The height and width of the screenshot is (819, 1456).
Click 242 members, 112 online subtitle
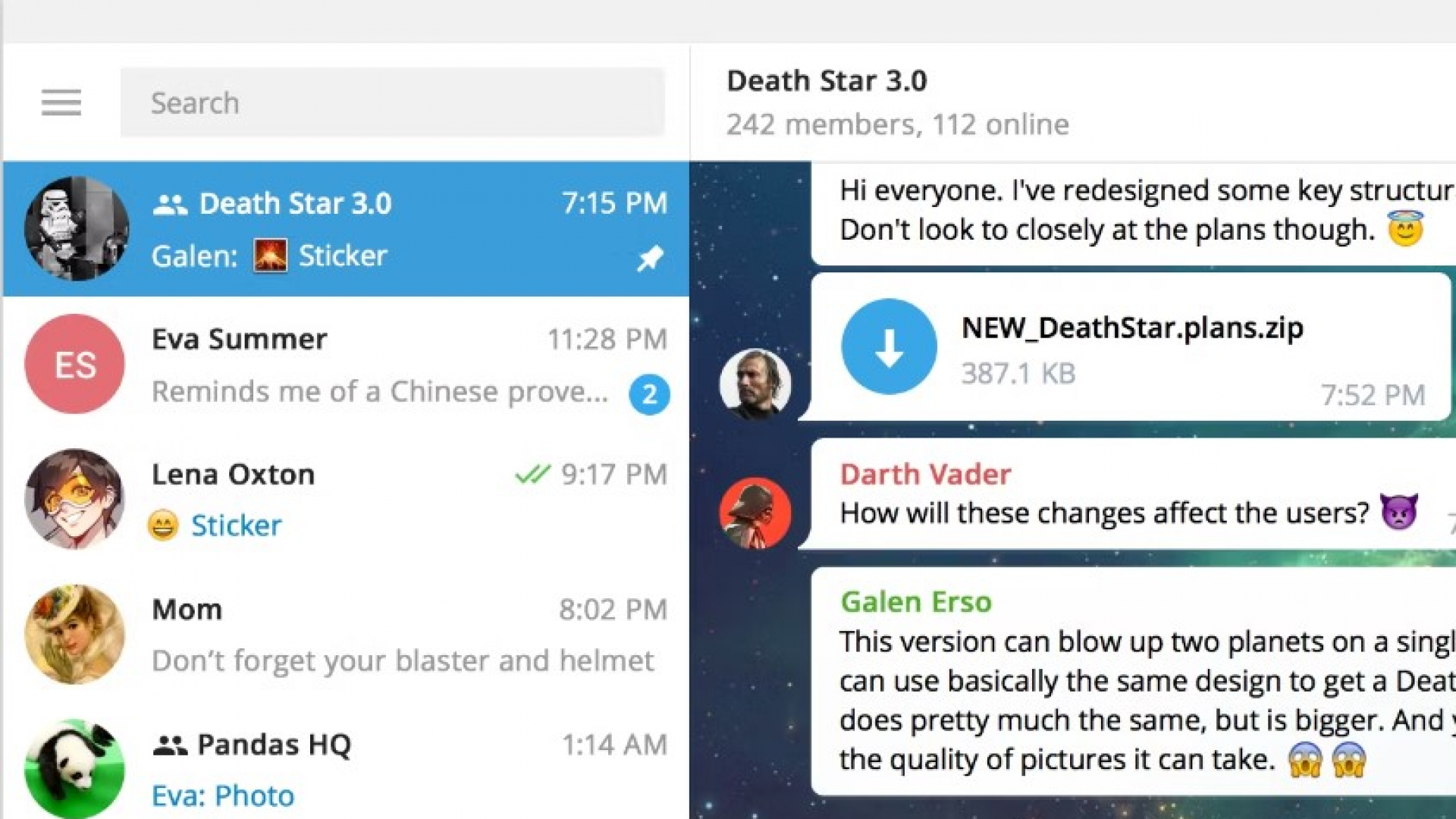(x=897, y=124)
